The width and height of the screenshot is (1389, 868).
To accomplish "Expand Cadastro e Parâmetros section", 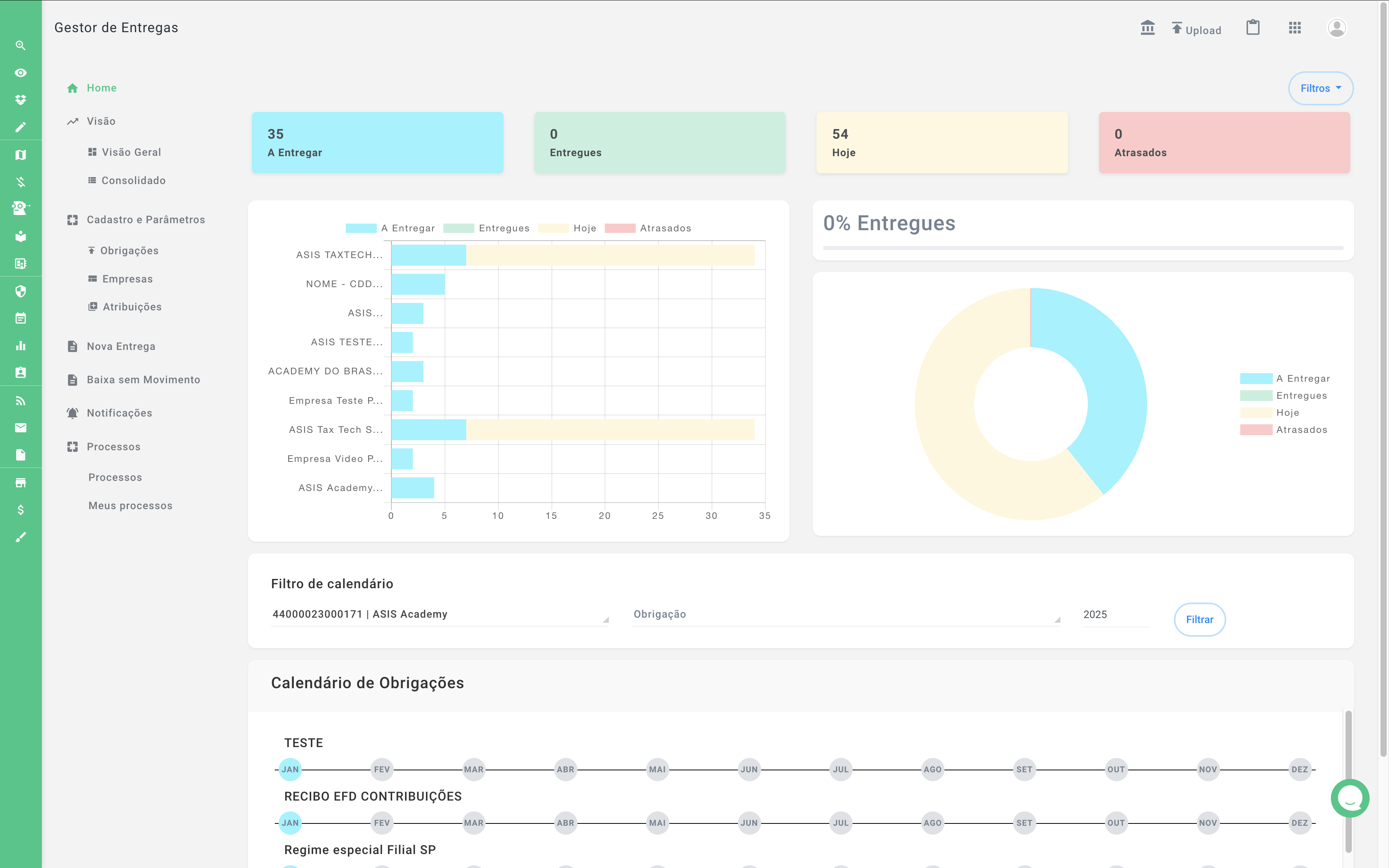I will (x=136, y=220).
